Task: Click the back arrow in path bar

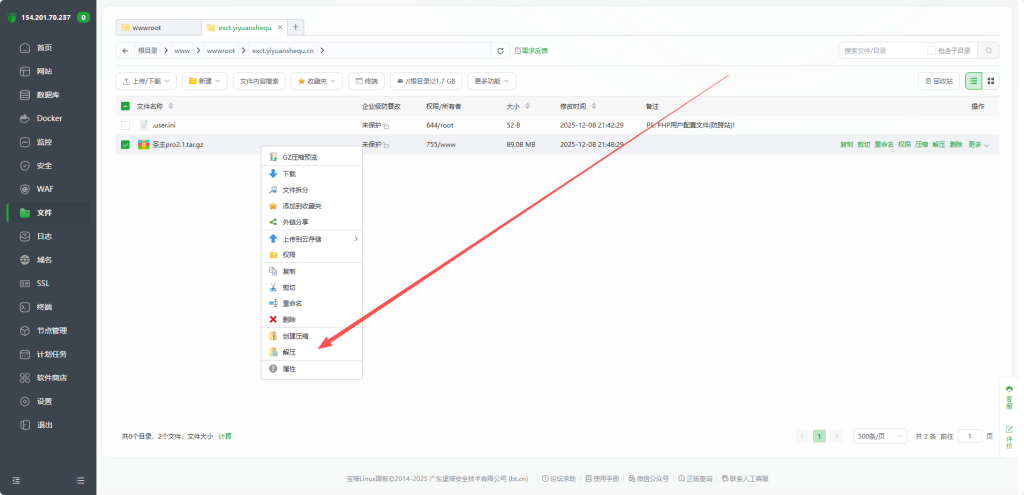Action: click(x=125, y=50)
